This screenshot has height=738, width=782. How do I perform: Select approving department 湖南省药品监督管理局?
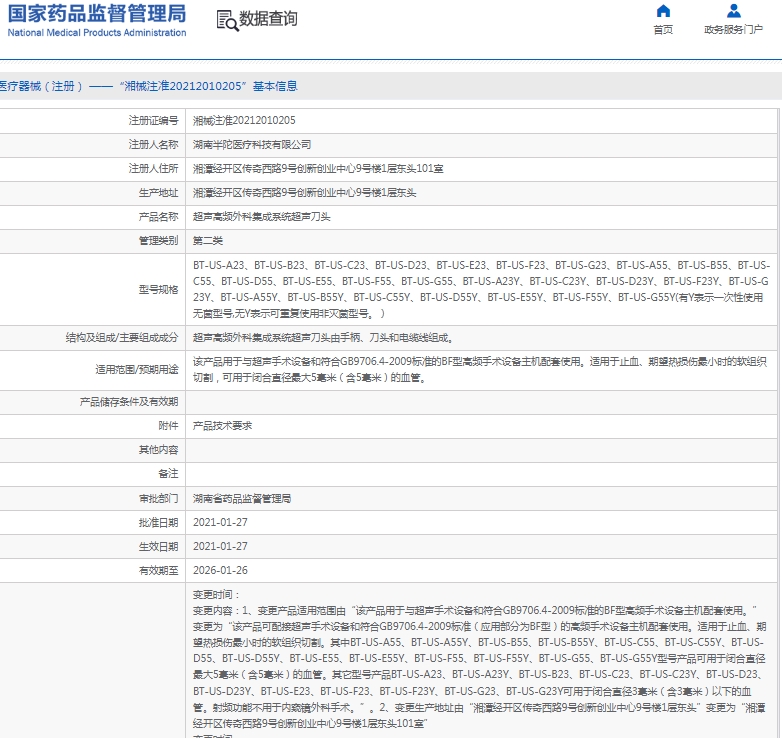coord(242,499)
